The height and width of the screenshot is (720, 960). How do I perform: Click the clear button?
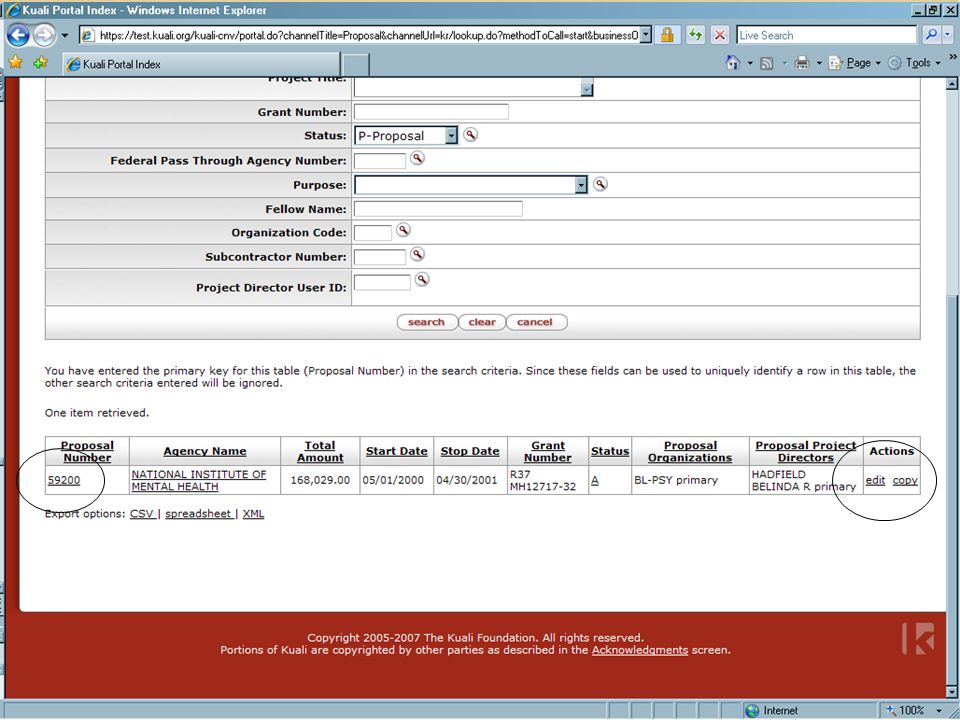(x=482, y=322)
